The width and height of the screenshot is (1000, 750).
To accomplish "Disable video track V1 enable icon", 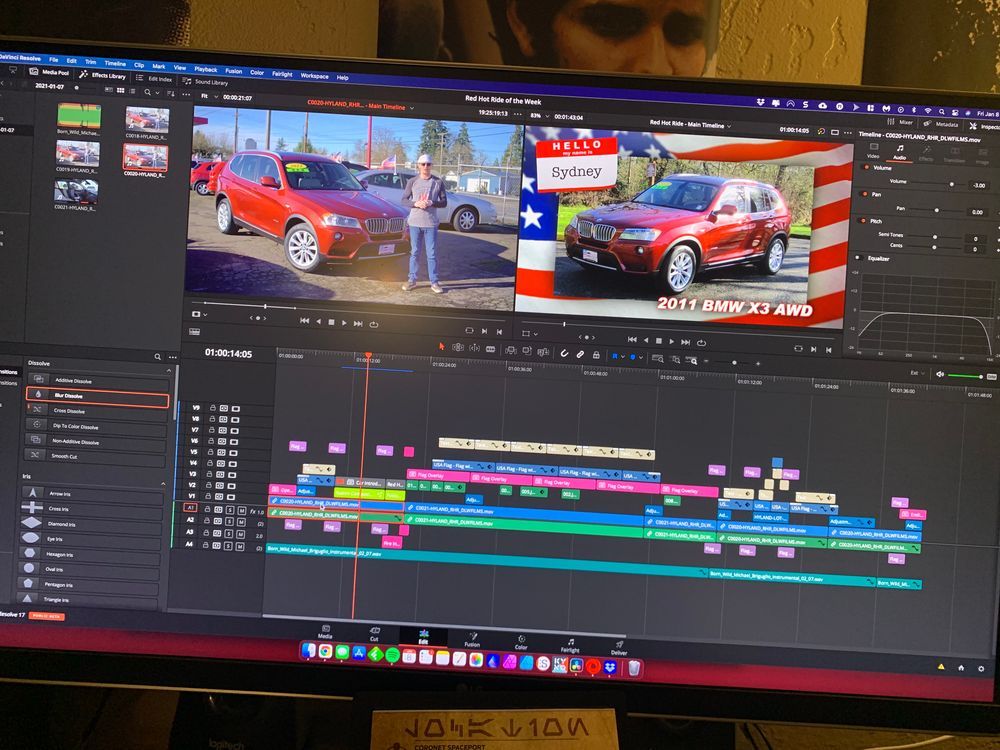I will pyautogui.click(x=233, y=497).
